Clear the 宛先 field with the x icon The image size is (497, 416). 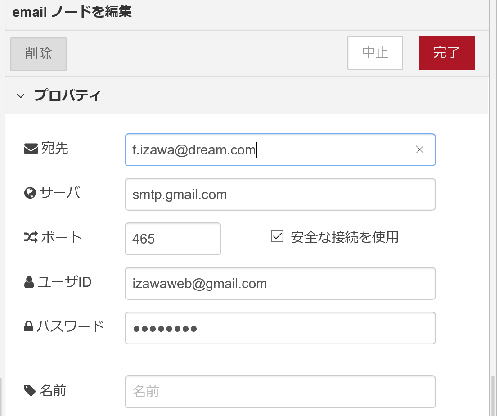point(420,149)
